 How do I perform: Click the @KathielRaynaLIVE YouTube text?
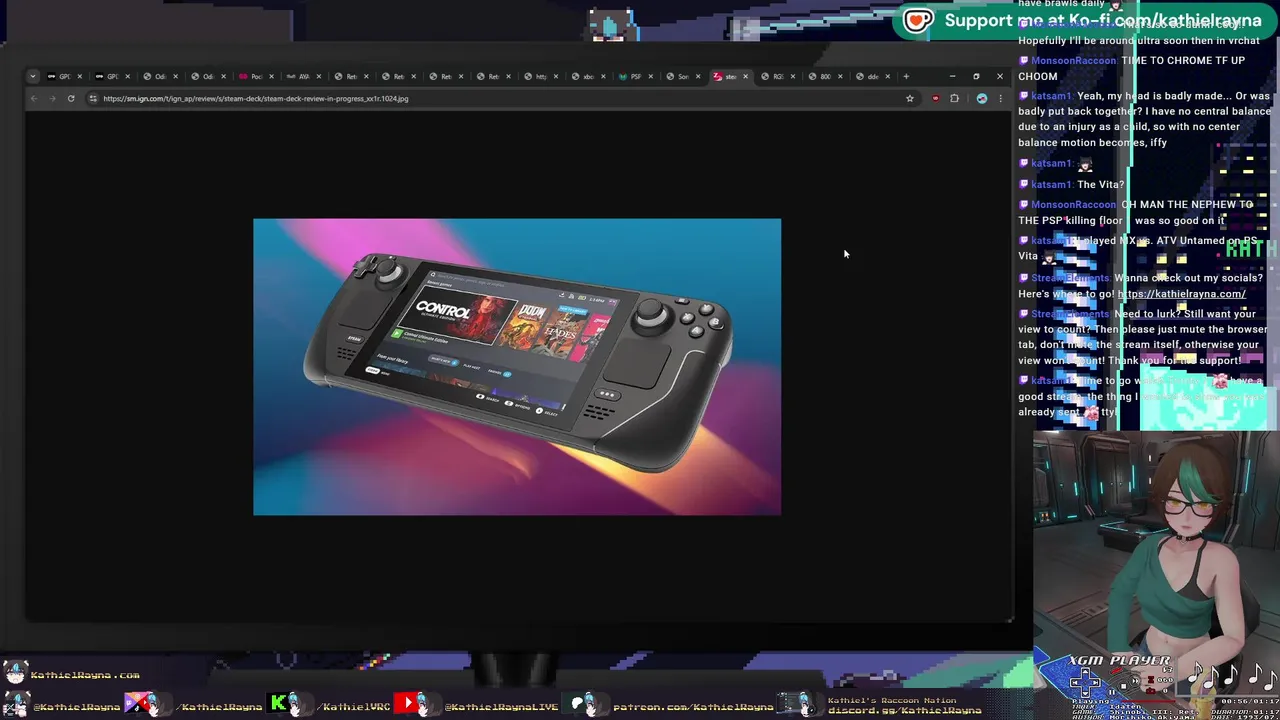coord(501,707)
